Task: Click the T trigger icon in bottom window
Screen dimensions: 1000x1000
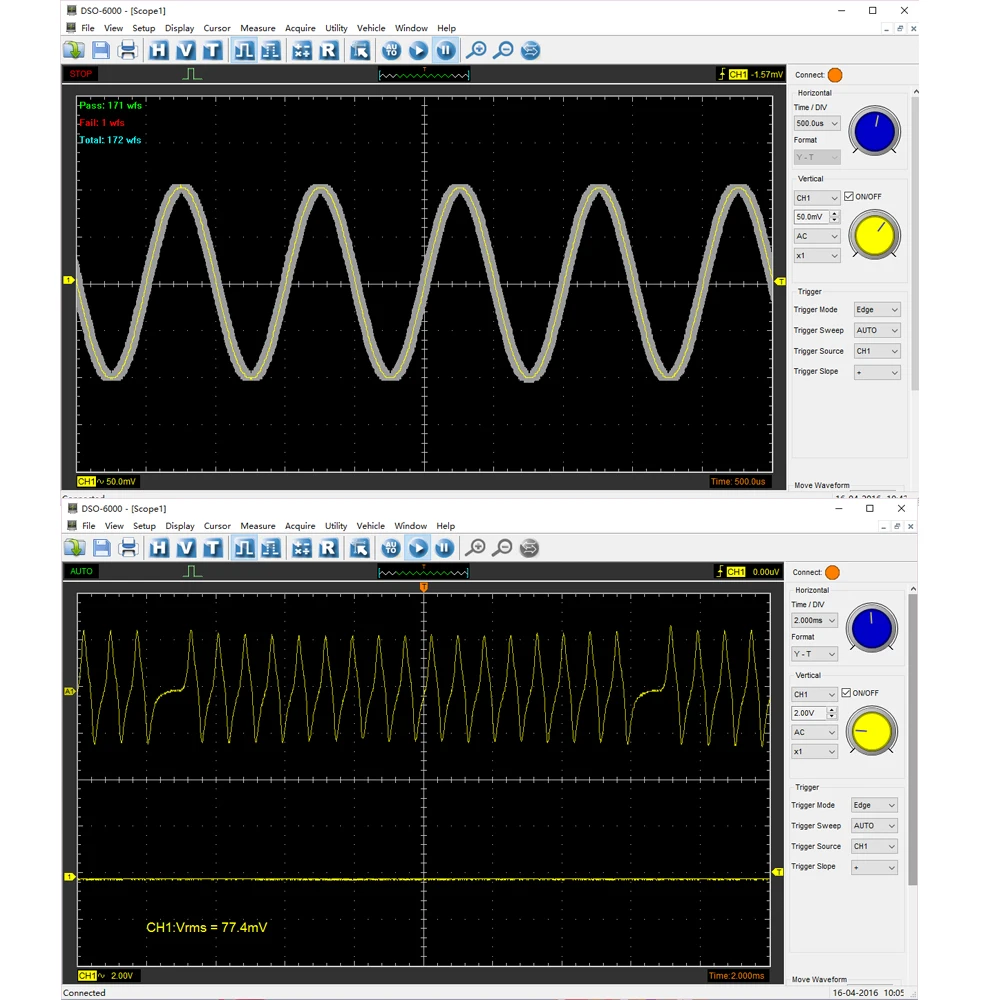Action: click(x=212, y=548)
